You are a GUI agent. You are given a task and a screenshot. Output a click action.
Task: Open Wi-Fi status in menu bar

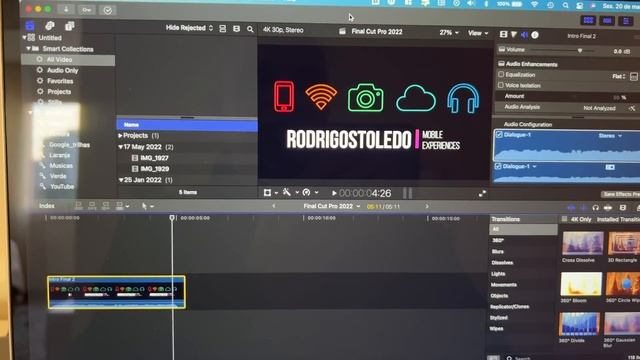[x=535, y=4]
